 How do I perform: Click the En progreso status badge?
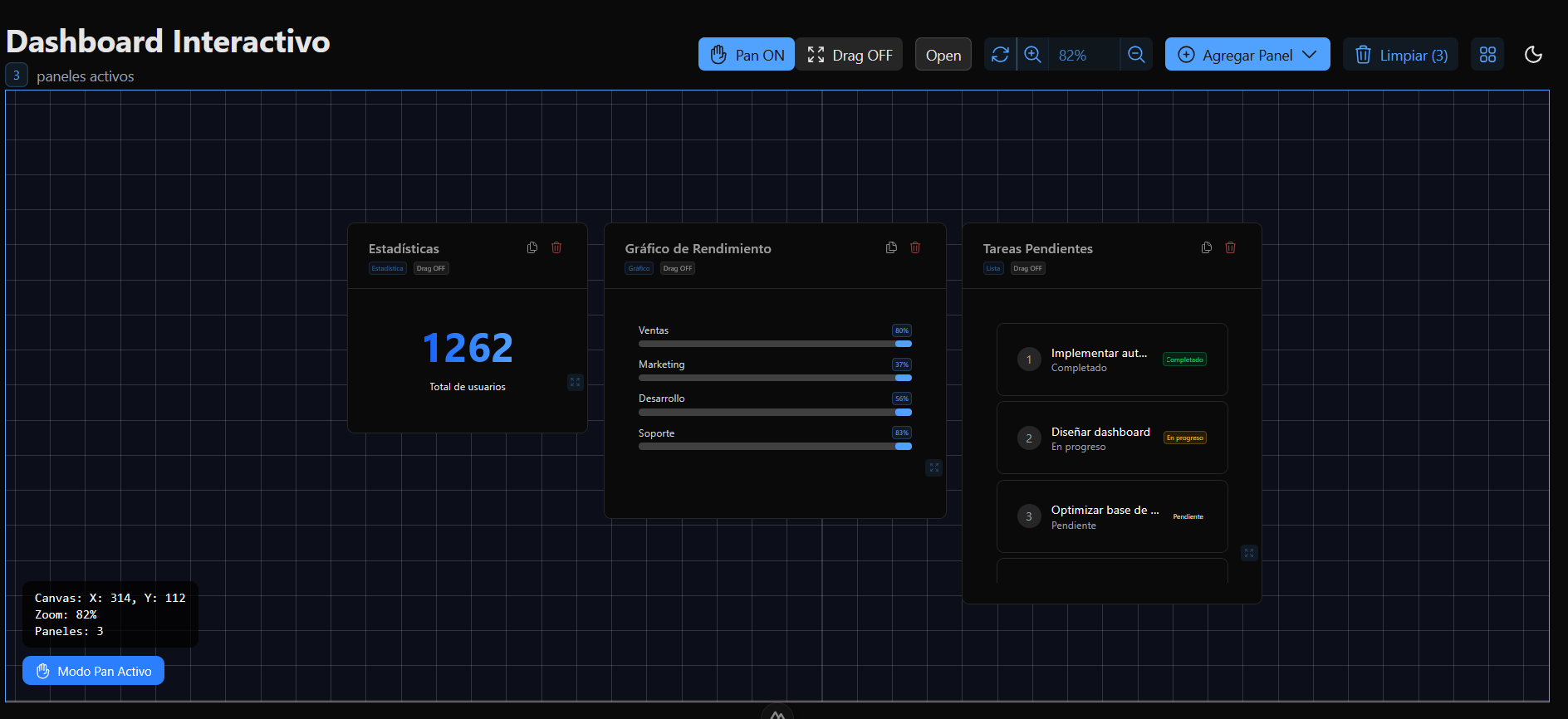1184,438
